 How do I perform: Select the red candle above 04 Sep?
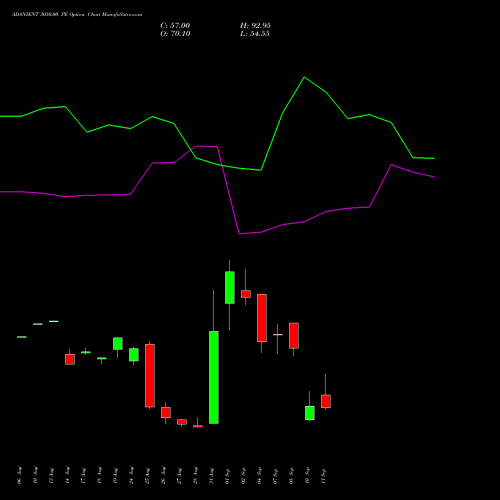pos(262,318)
